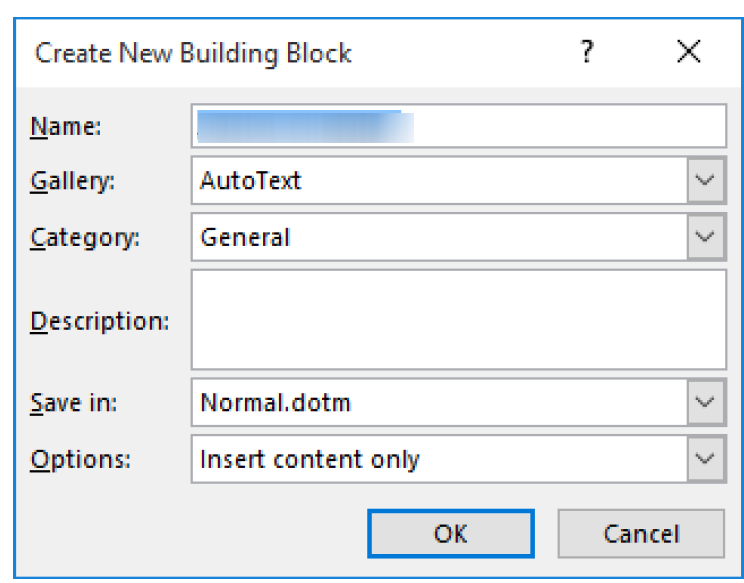The image size is (744, 583).
Task: Open the Options dropdown arrow
Action: point(706,459)
